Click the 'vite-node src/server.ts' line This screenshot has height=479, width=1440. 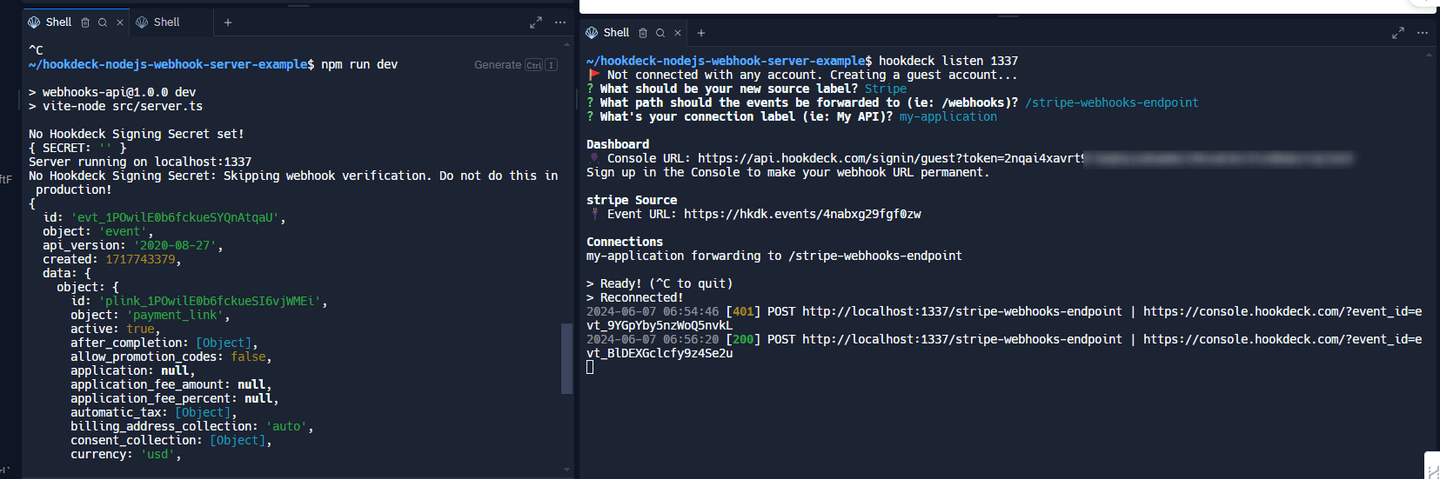115,106
